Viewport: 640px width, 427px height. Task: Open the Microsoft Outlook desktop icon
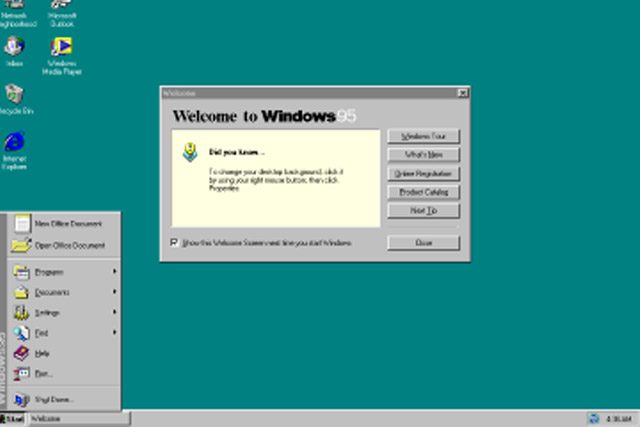pyautogui.click(x=62, y=12)
